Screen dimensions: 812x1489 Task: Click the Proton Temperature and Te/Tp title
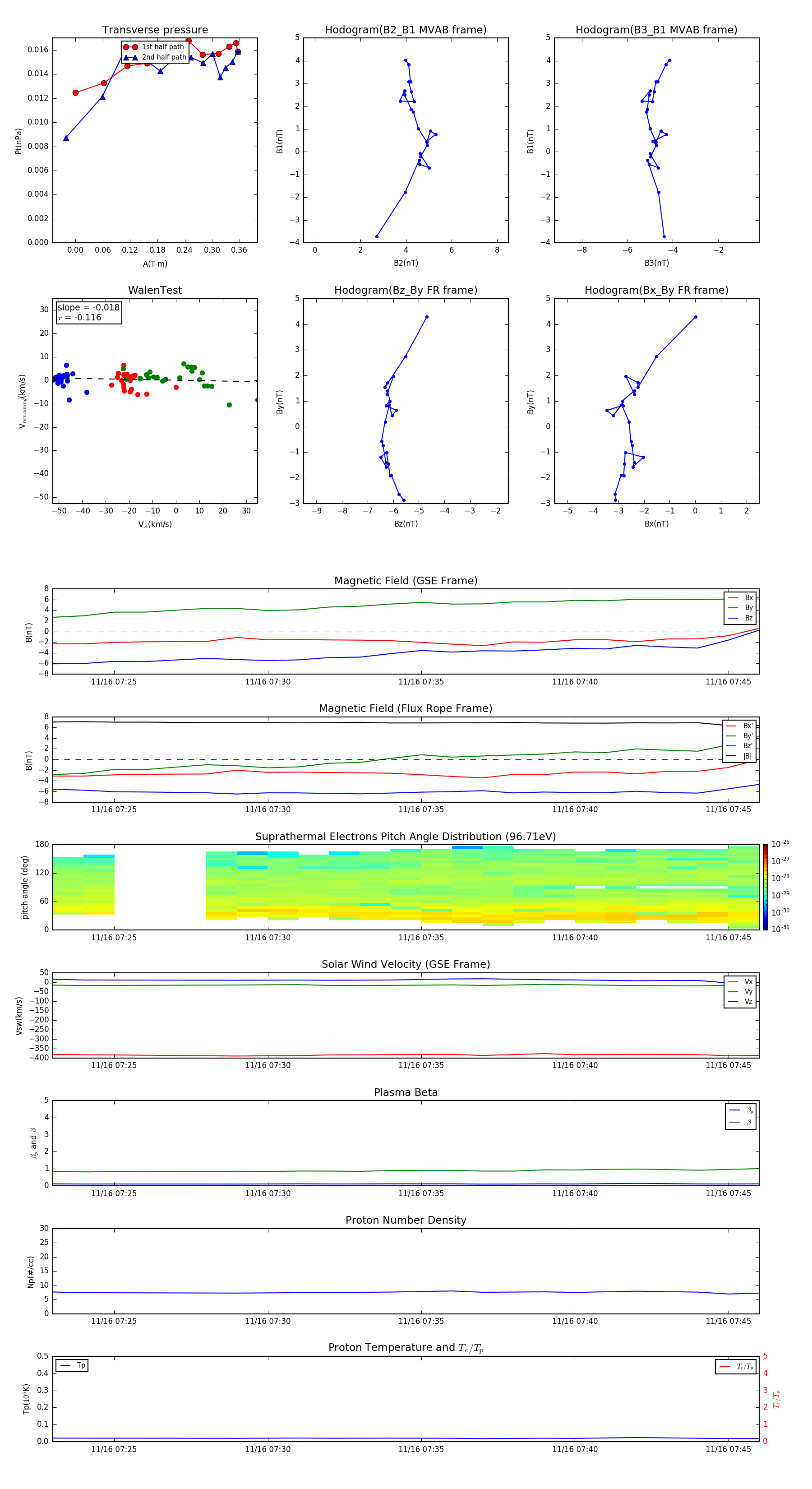[x=406, y=1347]
